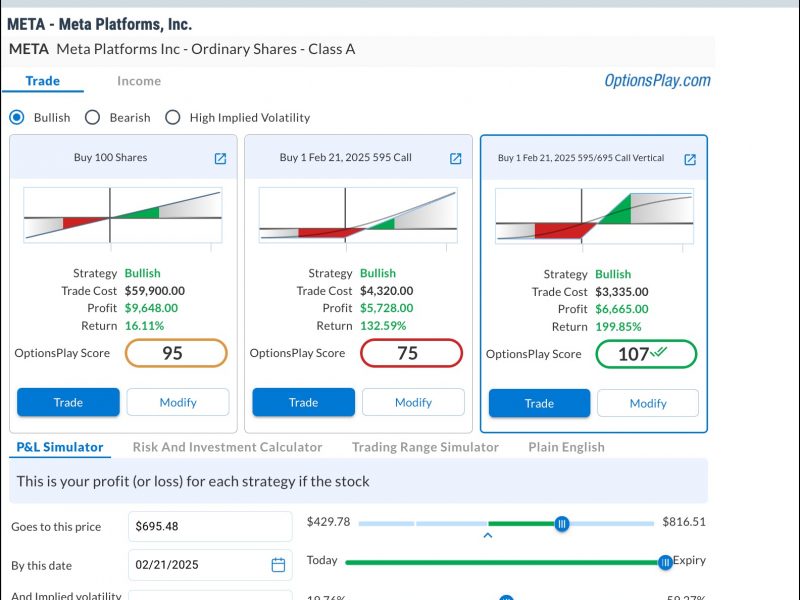Open Risk And Investment Calculator tab
Image resolution: width=800 pixels, height=600 pixels.
(228, 447)
